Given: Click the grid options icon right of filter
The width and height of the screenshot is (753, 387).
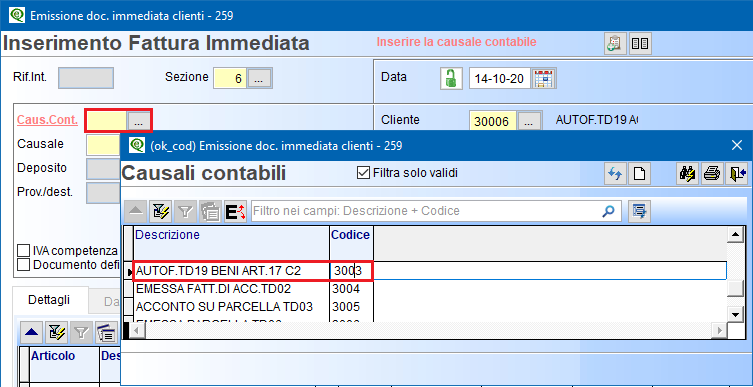Looking at the screenshot, I should [x=639, y=211].
